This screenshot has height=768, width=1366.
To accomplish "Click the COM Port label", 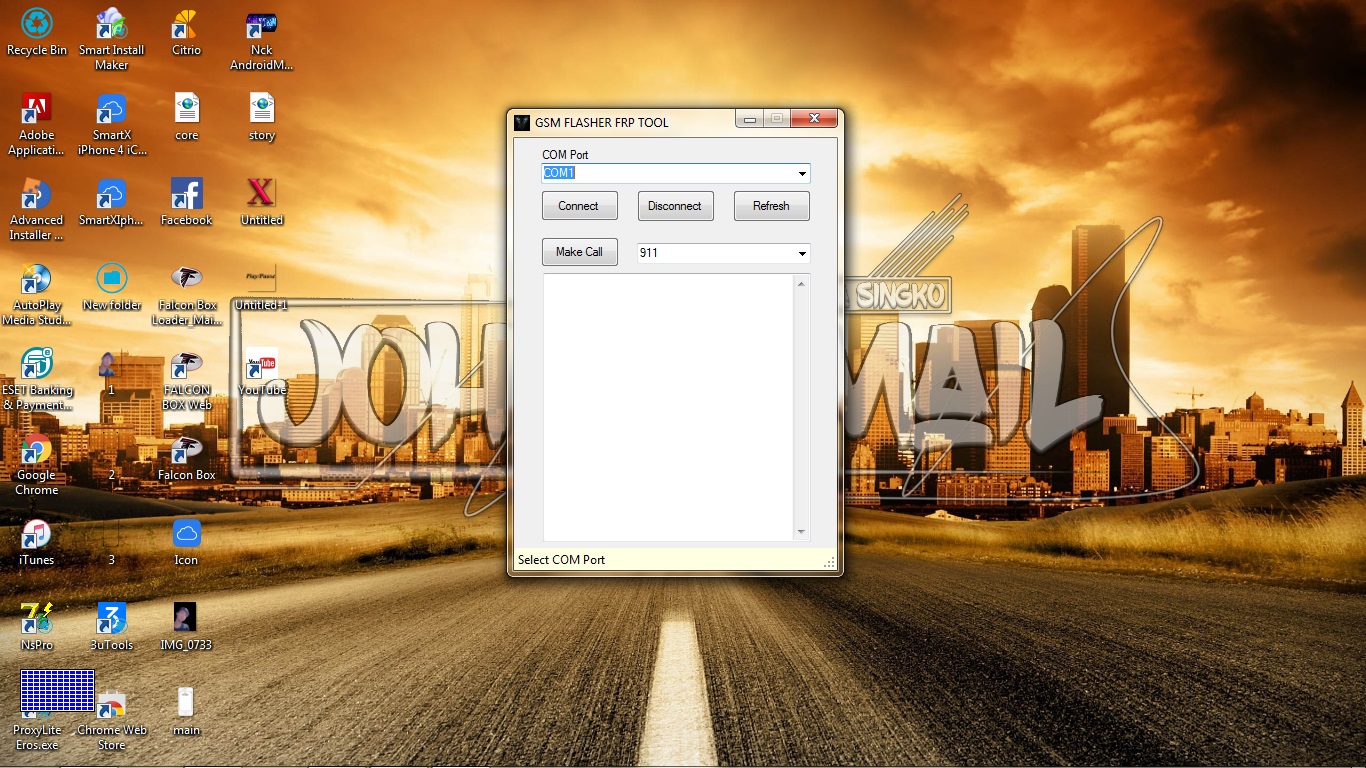I will click(x=565, y=155).
